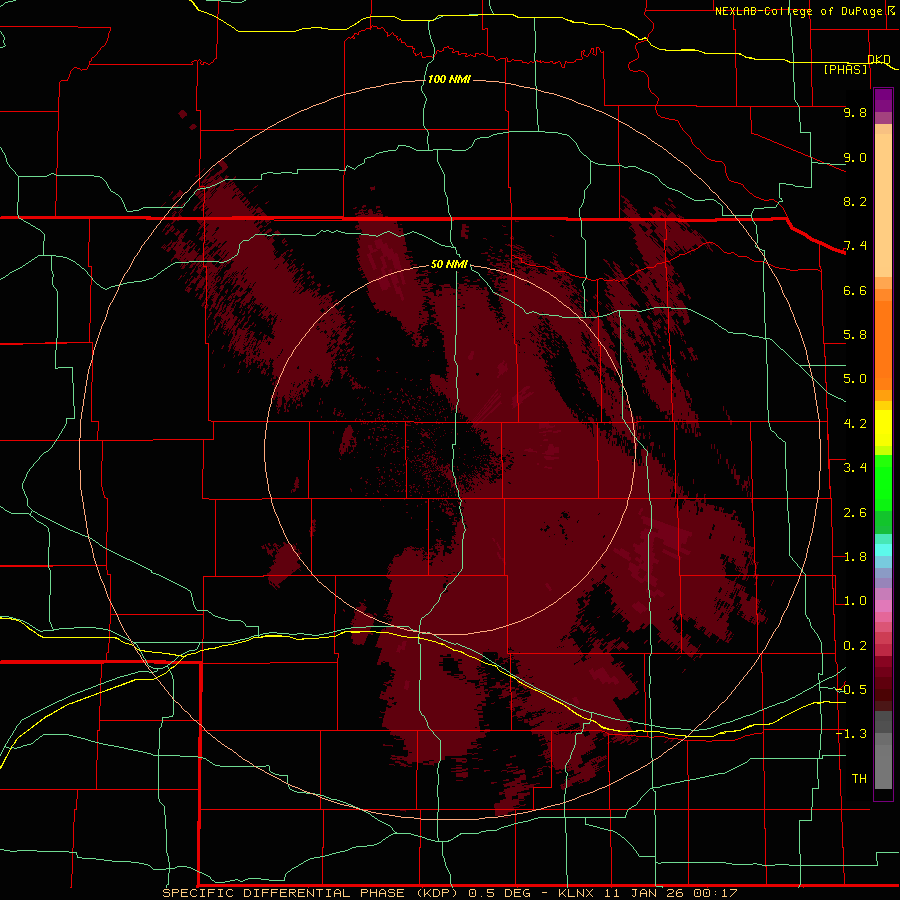Click the 8.2 value on the color scale
The height and width of the screenshot is (900, 900).
click(855, 201)
